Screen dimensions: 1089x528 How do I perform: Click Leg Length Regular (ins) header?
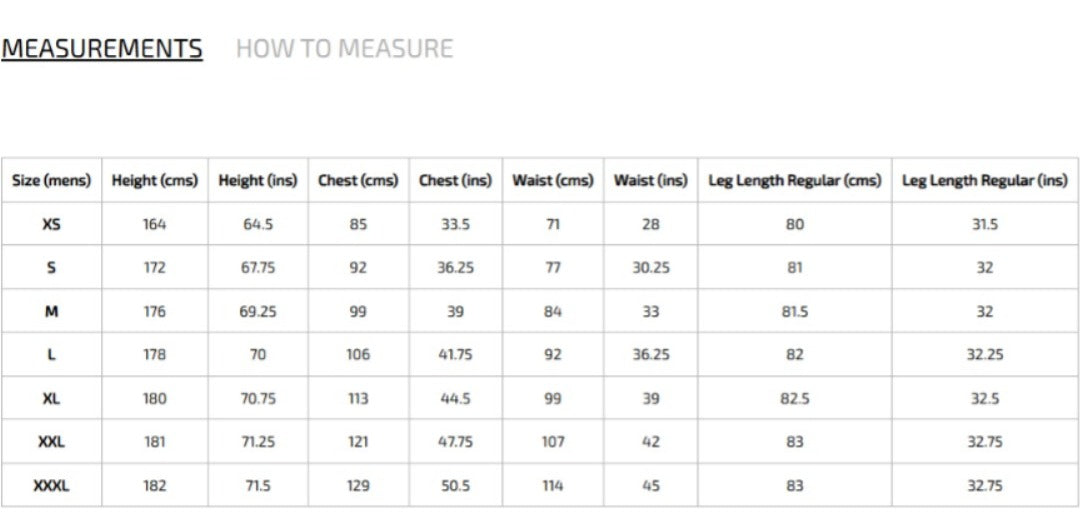(x=985, y=181)
